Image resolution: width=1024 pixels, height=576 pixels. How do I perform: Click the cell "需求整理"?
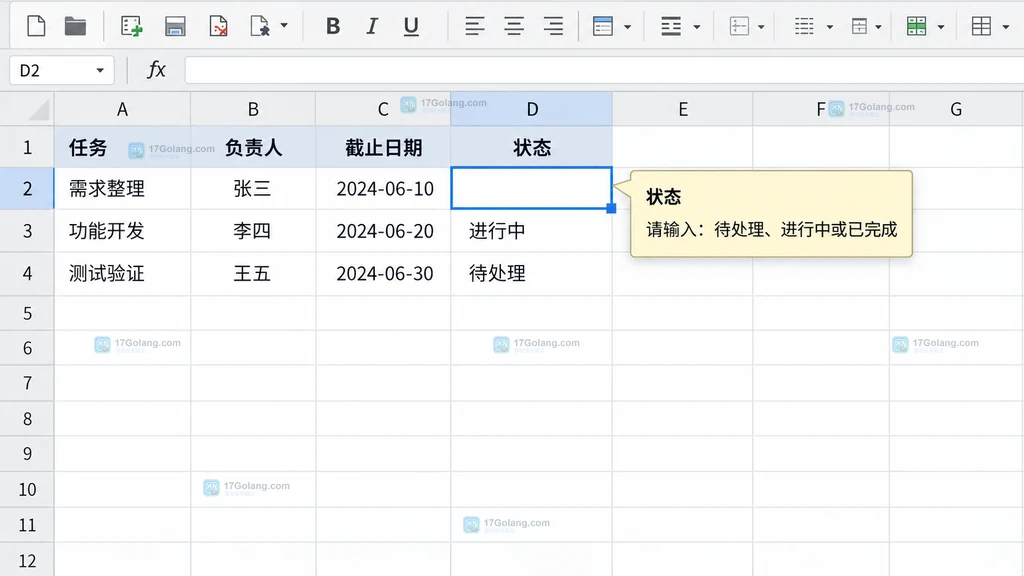click(122, 189)
